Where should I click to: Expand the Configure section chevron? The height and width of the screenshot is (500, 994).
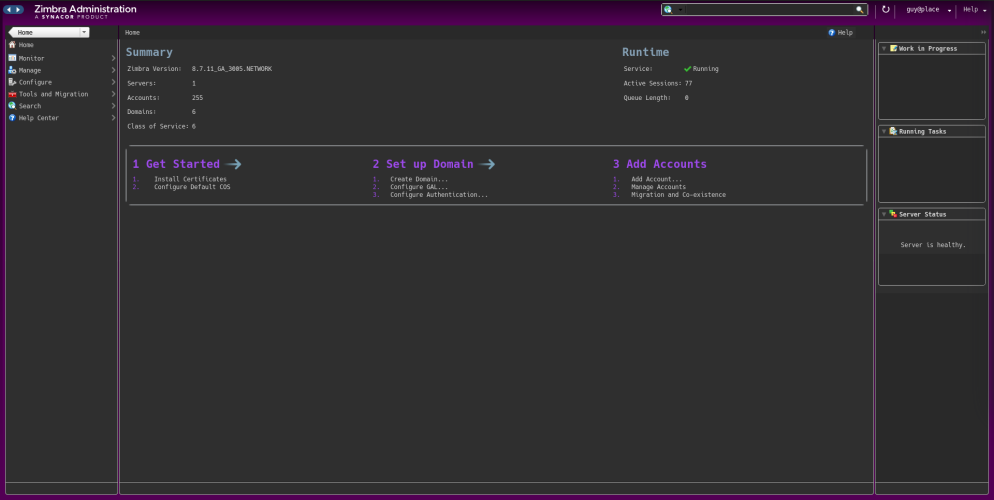pyautogui.click(x=113, y=82)
